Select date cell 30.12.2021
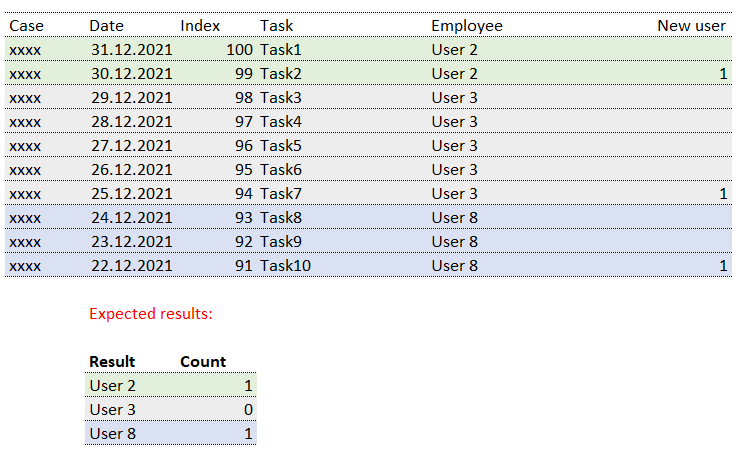 click(132, 74)
